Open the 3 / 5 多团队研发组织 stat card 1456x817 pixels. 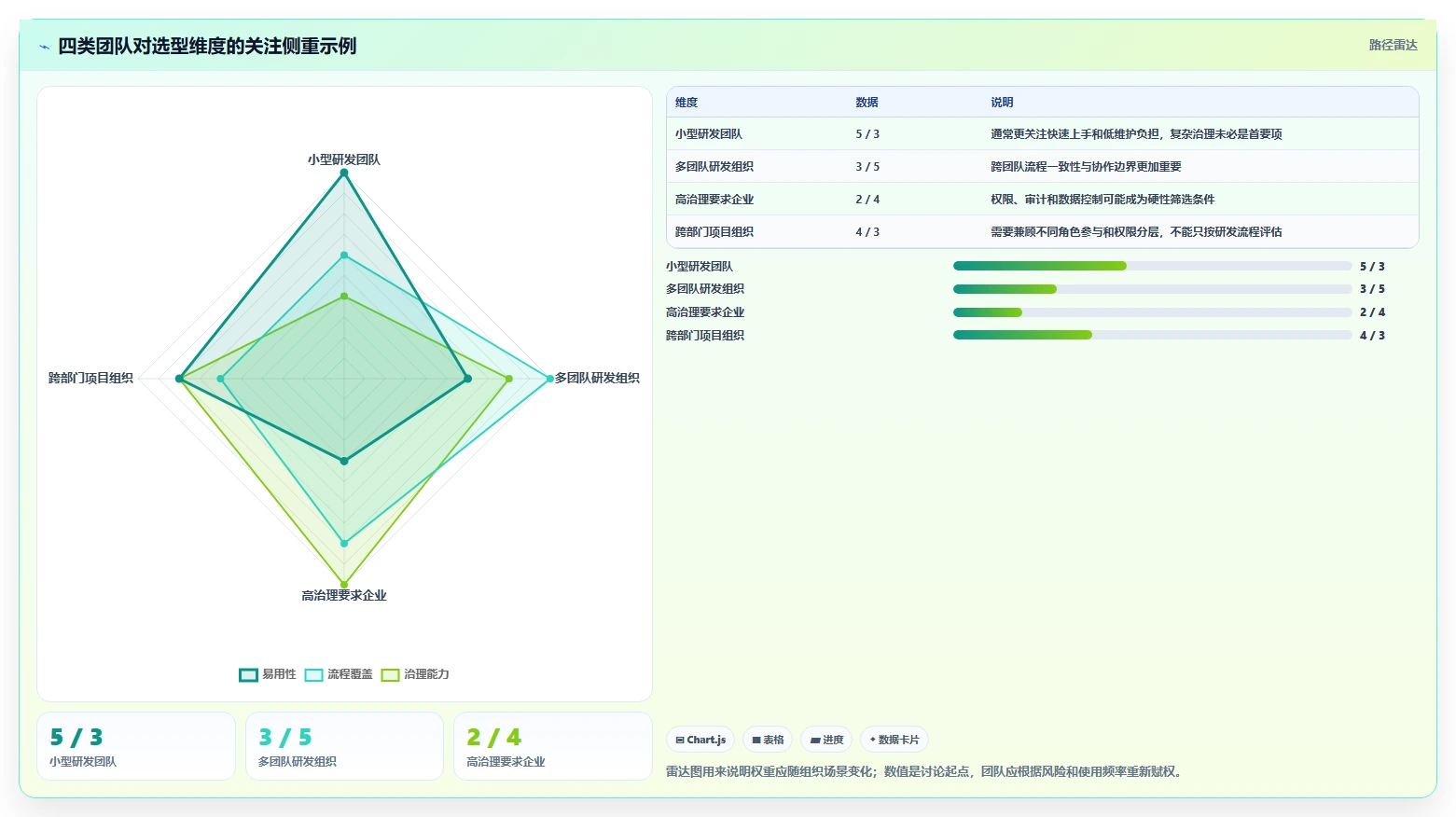coord(344,746)
